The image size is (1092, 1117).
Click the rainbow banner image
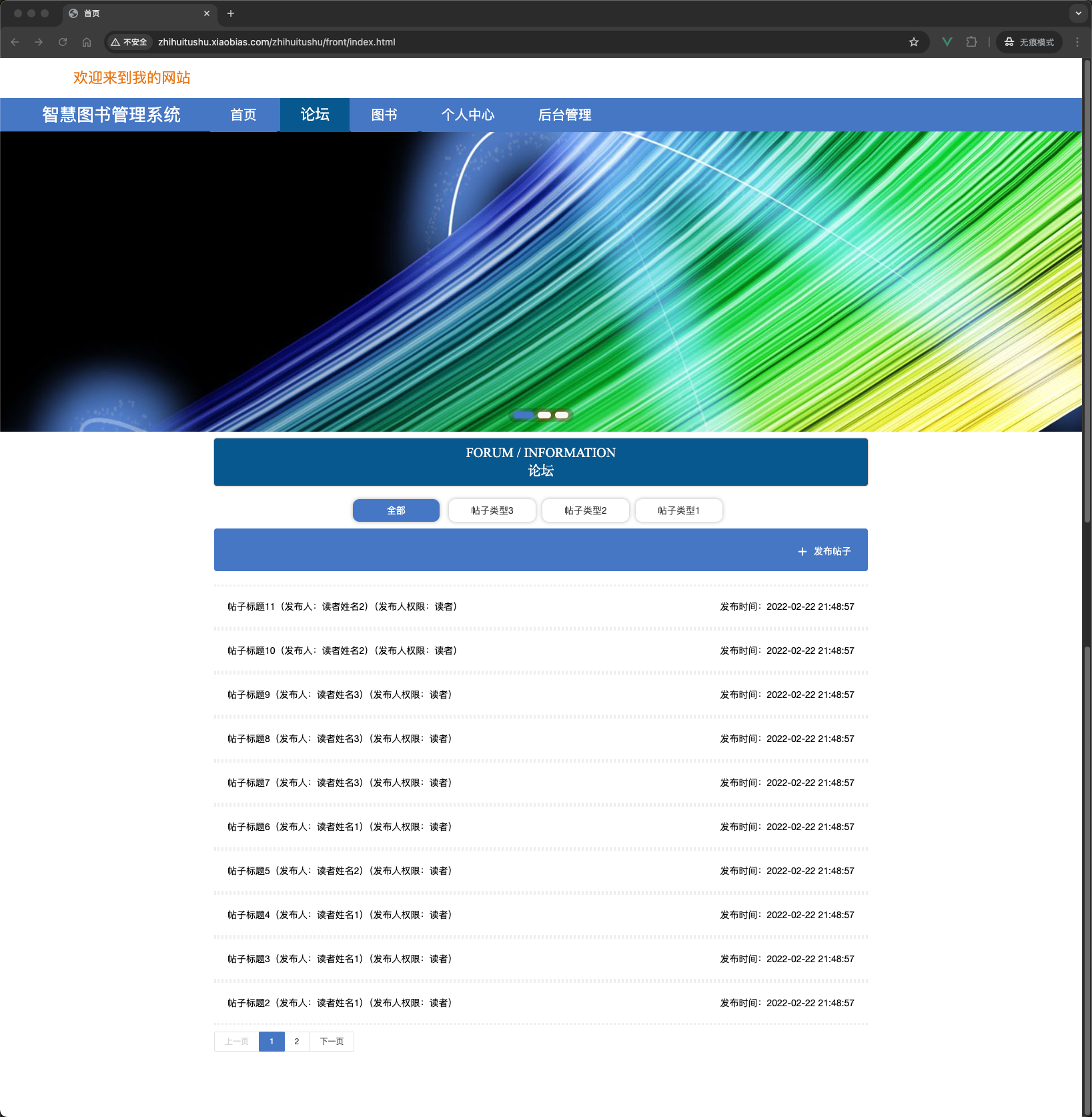click(x=541, y=282)
